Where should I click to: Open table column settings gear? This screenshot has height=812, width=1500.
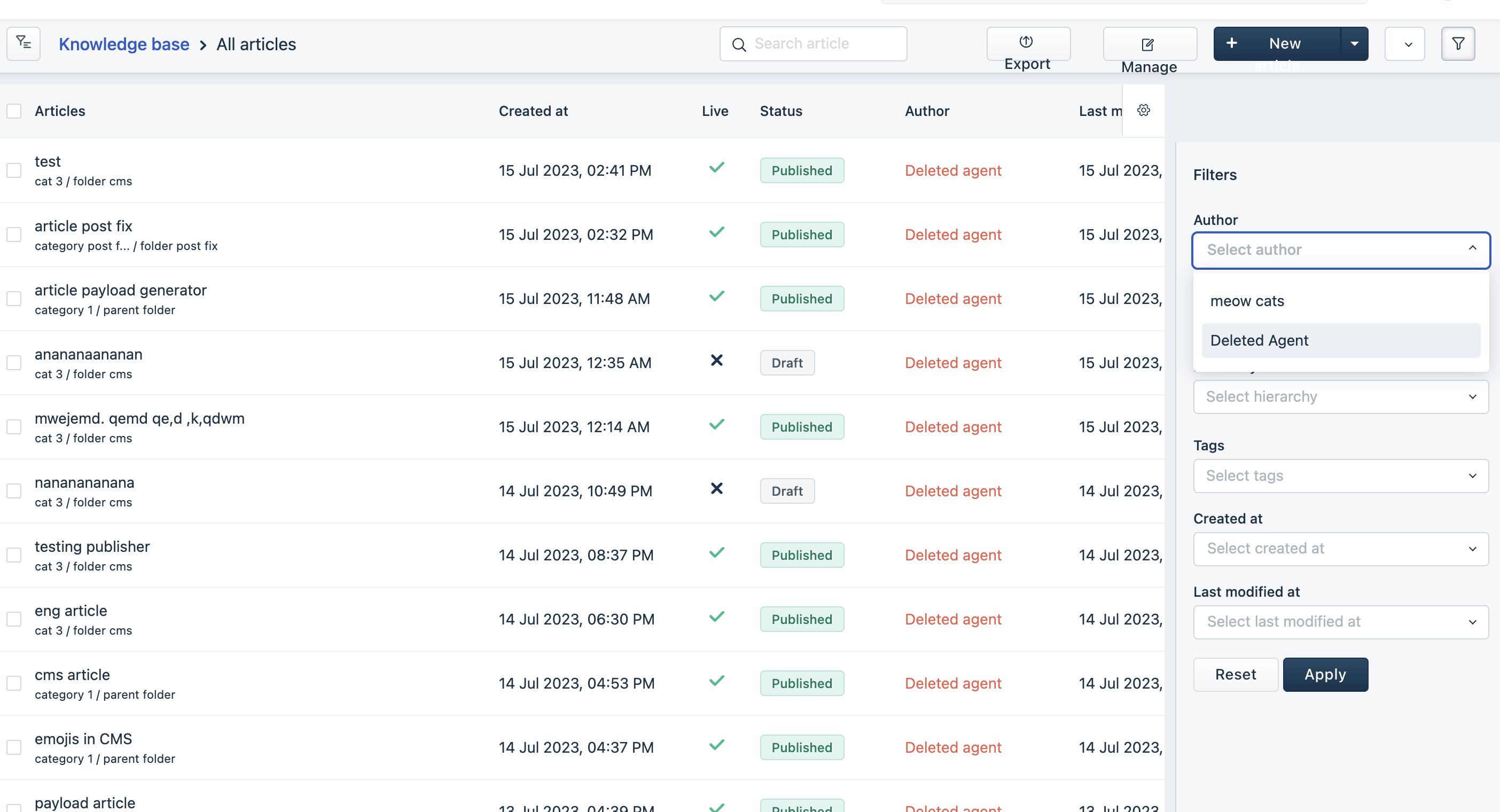(1143, 110)
